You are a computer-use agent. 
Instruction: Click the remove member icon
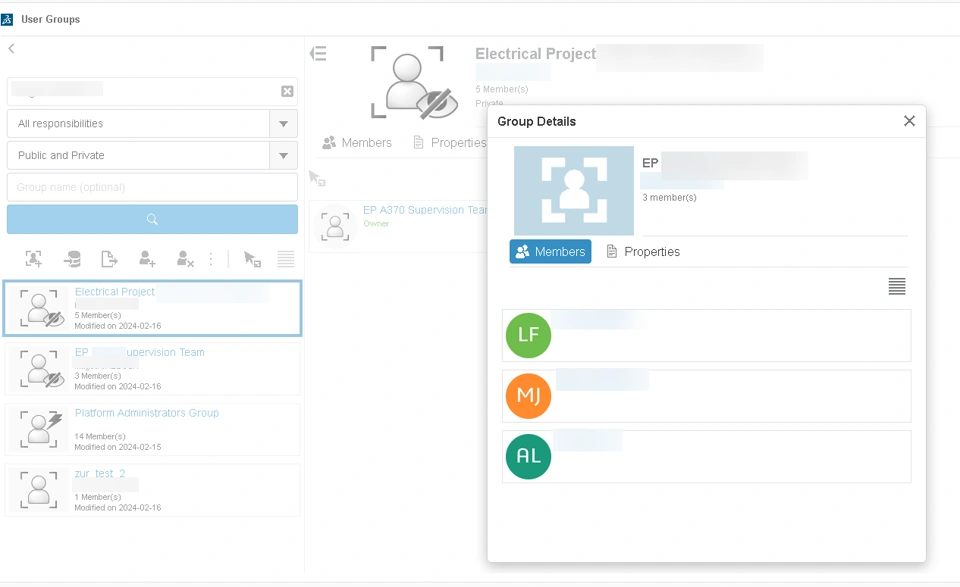pyautogui.click(x=184, y=260)
